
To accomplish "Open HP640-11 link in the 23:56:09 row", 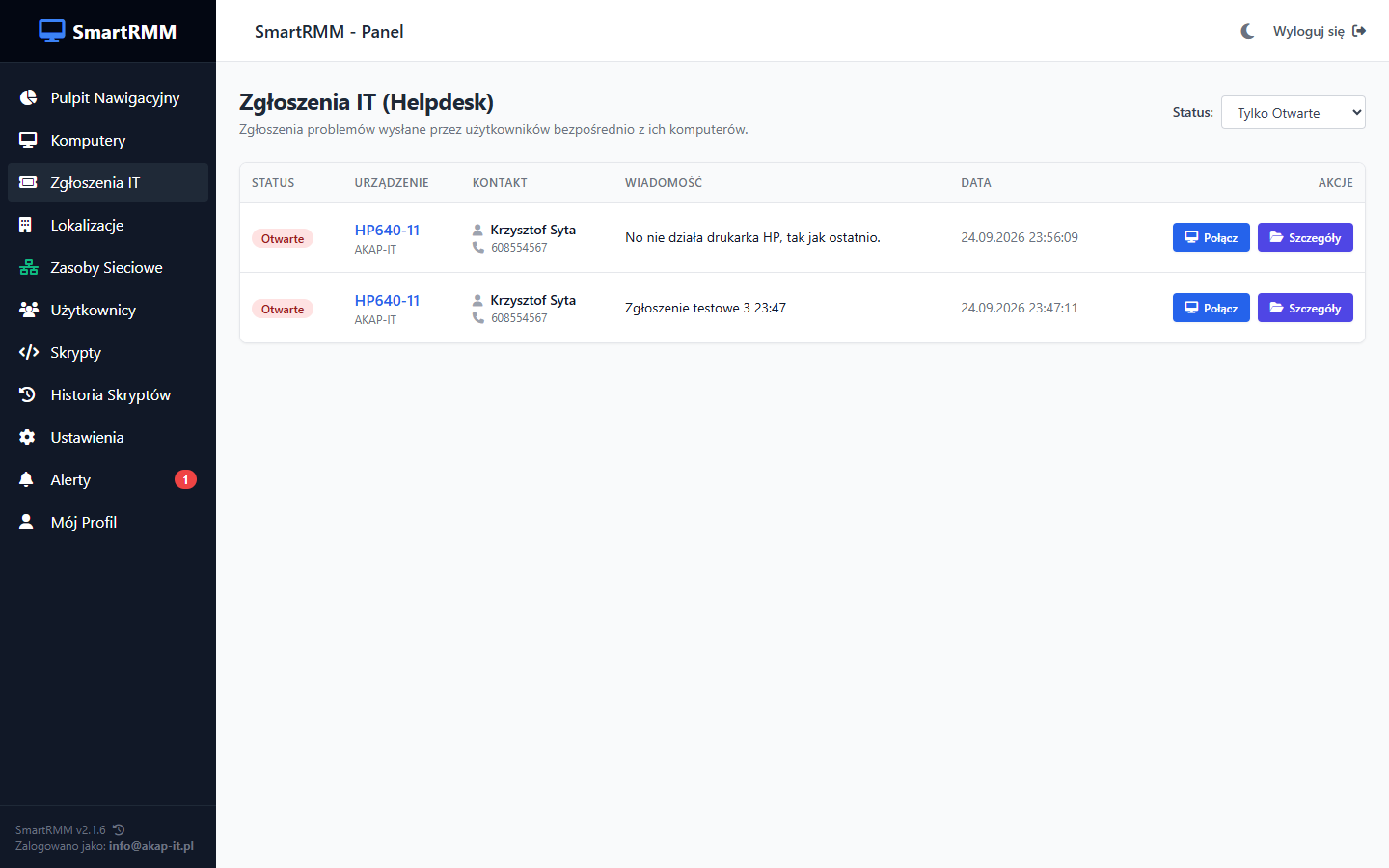I will click(387, 230).
